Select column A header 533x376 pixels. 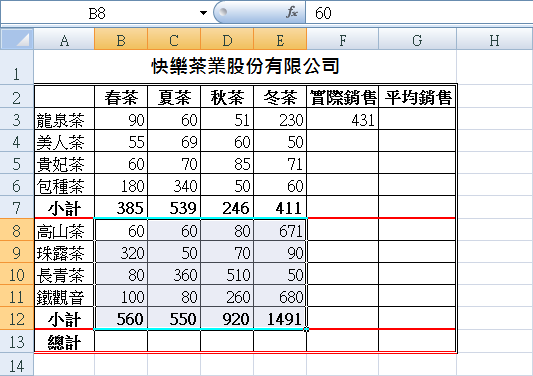point(64,40)
